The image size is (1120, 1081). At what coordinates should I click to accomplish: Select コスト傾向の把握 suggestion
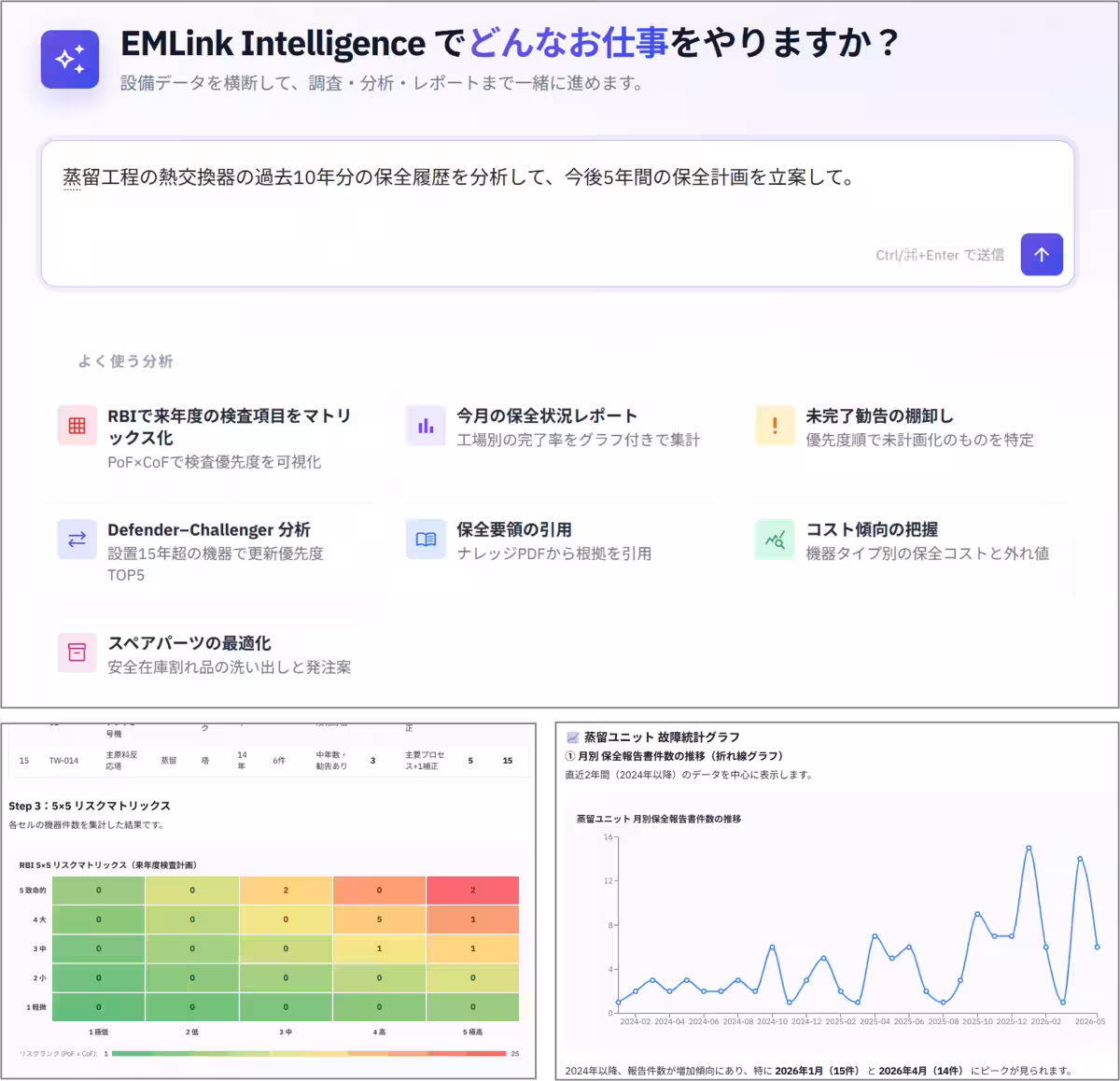click(x=907, y=541)
